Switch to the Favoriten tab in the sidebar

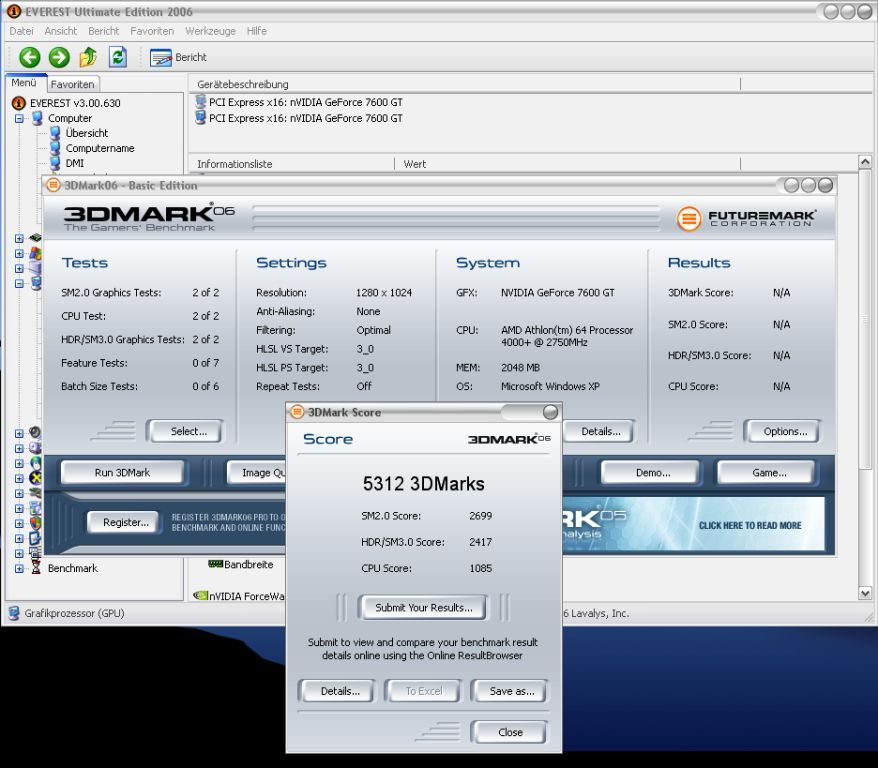(72, 85)
